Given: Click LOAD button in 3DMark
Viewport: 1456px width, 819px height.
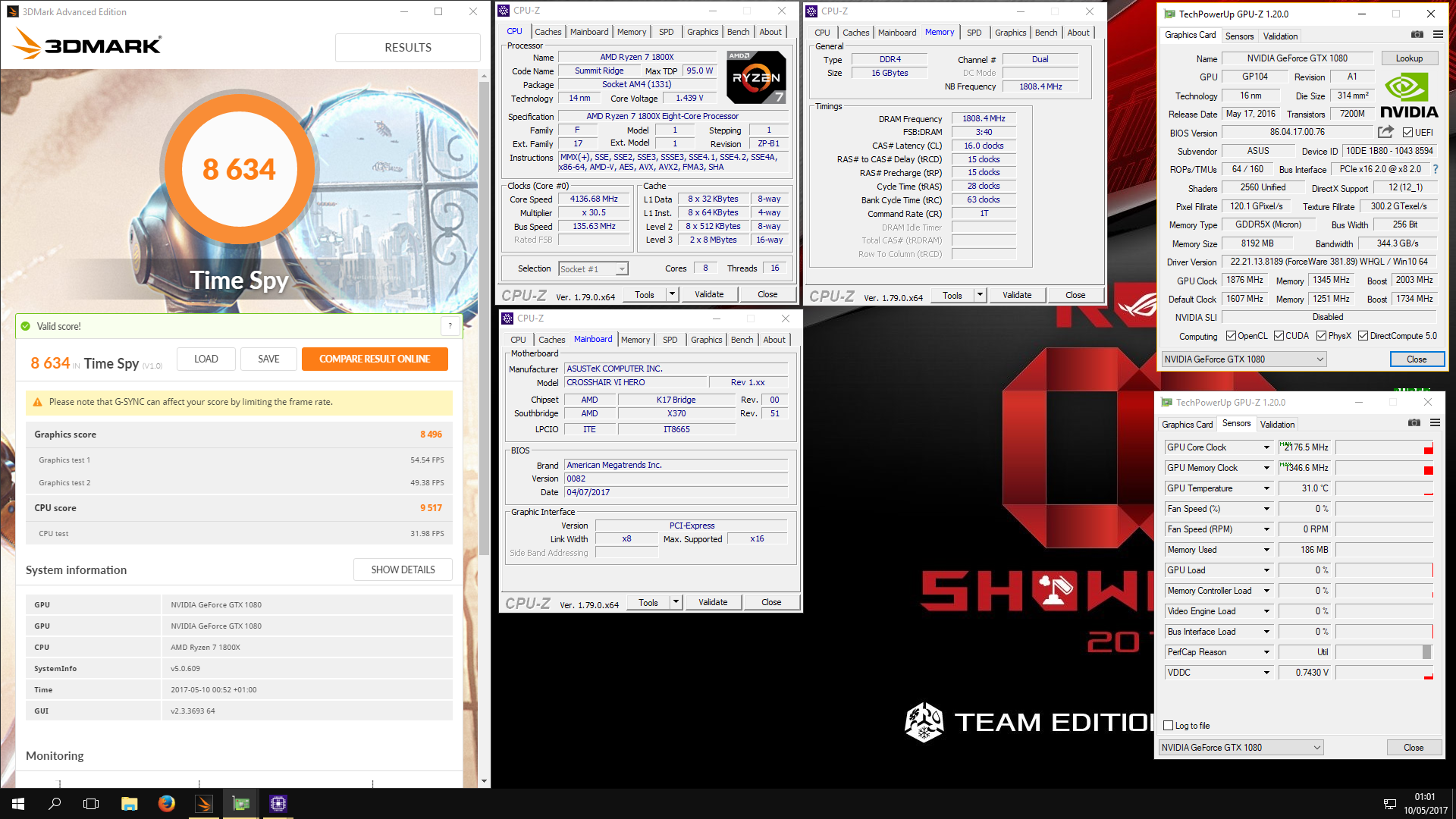Looking at the screenshot, I should click(x=206, y=359).
